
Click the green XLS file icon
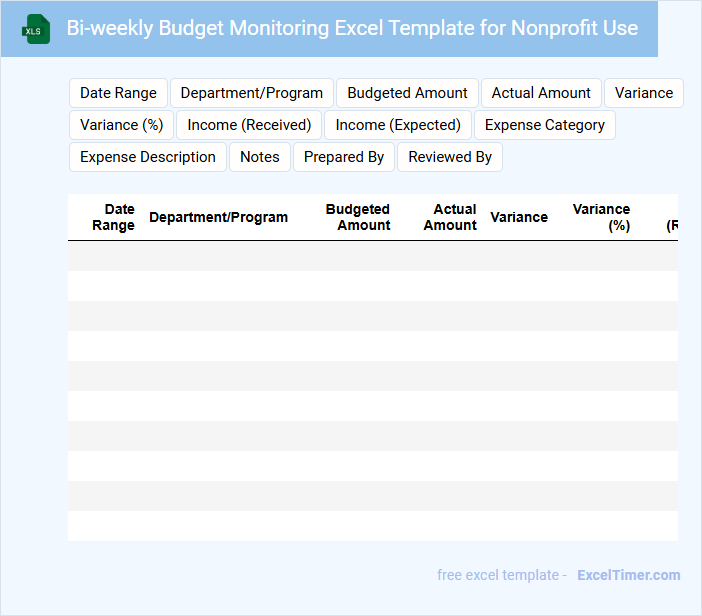37,29
